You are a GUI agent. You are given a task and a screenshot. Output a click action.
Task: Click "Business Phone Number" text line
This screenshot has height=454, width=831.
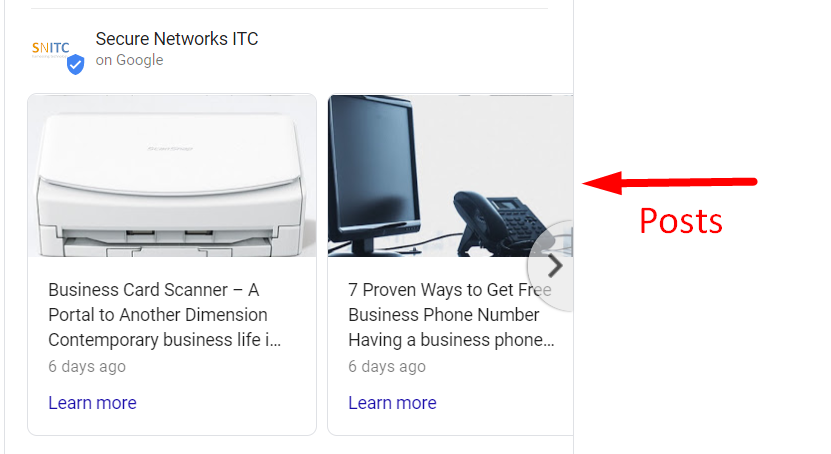tap(444, 315)
